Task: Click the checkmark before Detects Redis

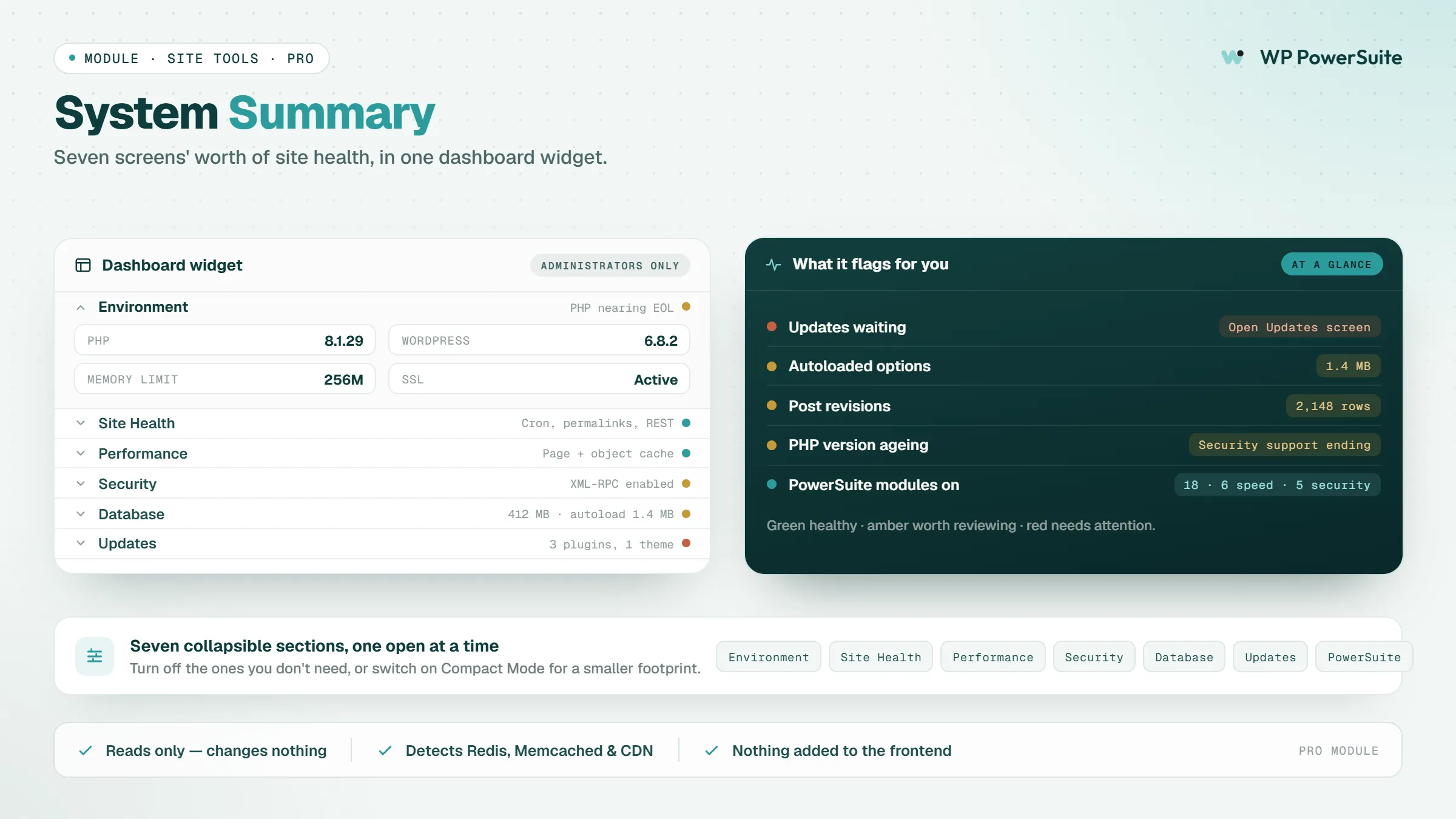Action: coord(385,750)
